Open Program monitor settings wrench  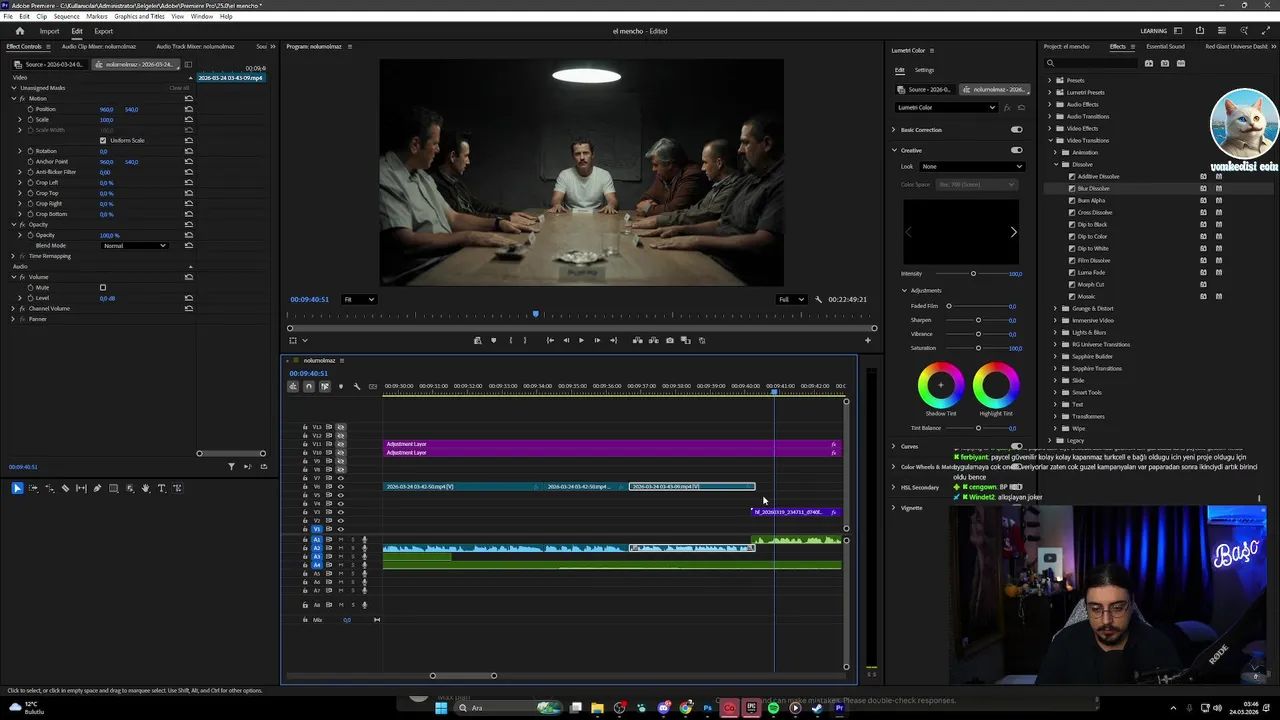pos(818,299)
